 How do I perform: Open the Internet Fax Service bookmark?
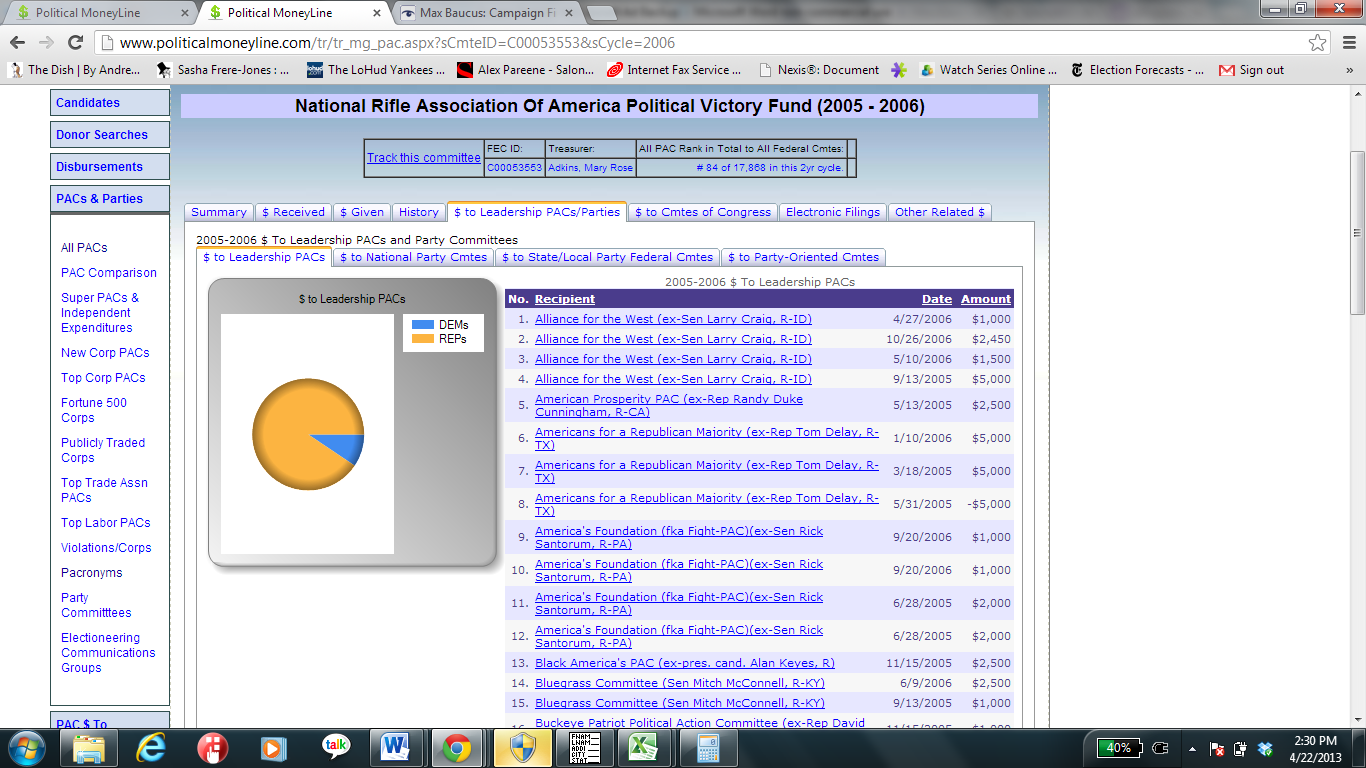tap(674, 70)
